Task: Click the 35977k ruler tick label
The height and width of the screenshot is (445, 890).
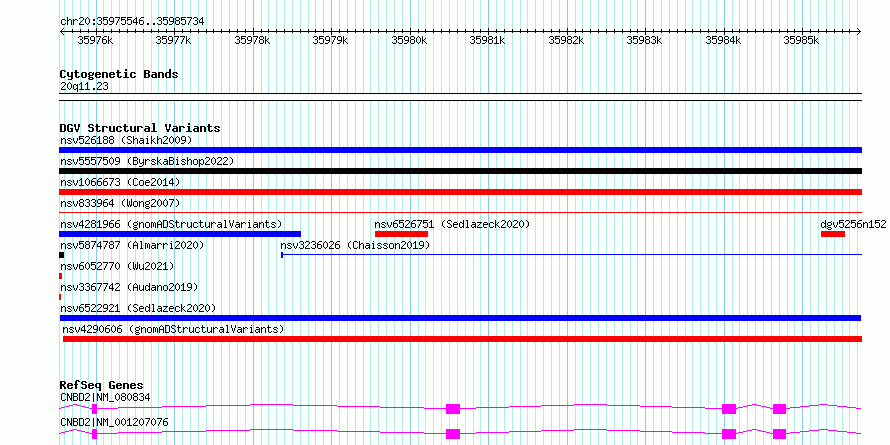Action: point(174,40)
